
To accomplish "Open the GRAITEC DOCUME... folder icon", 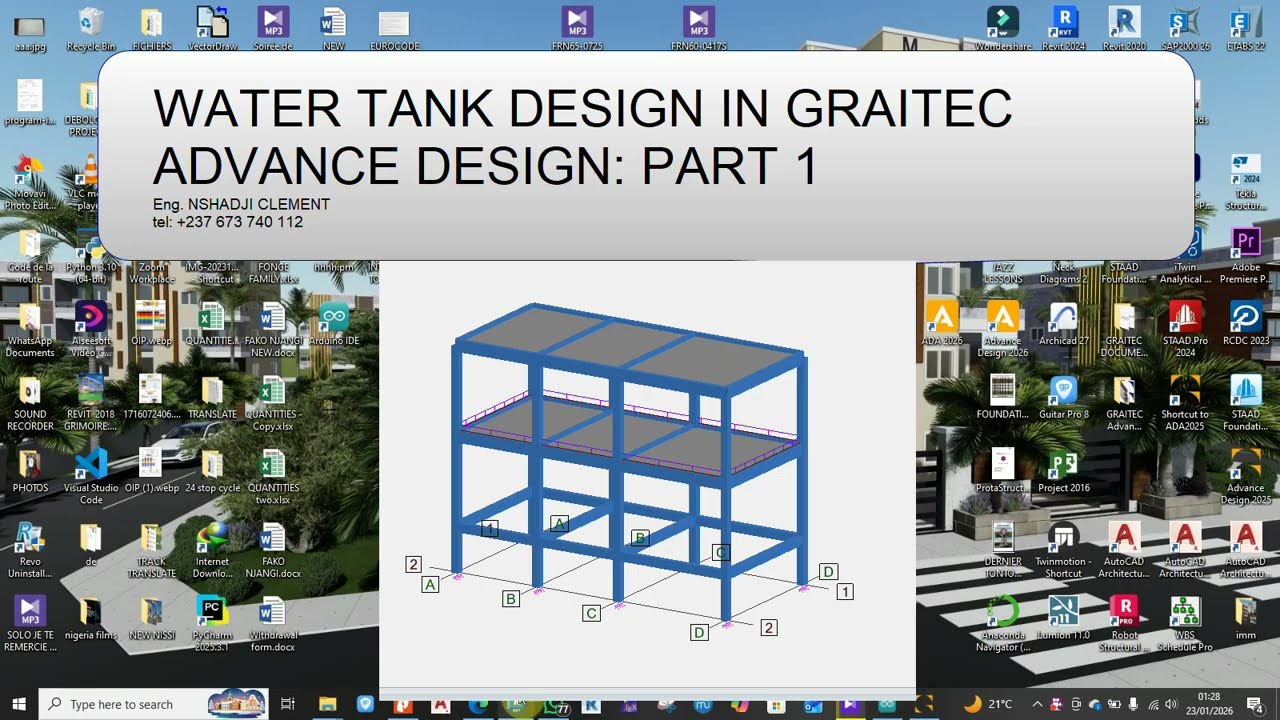I will click(1124, 329).
